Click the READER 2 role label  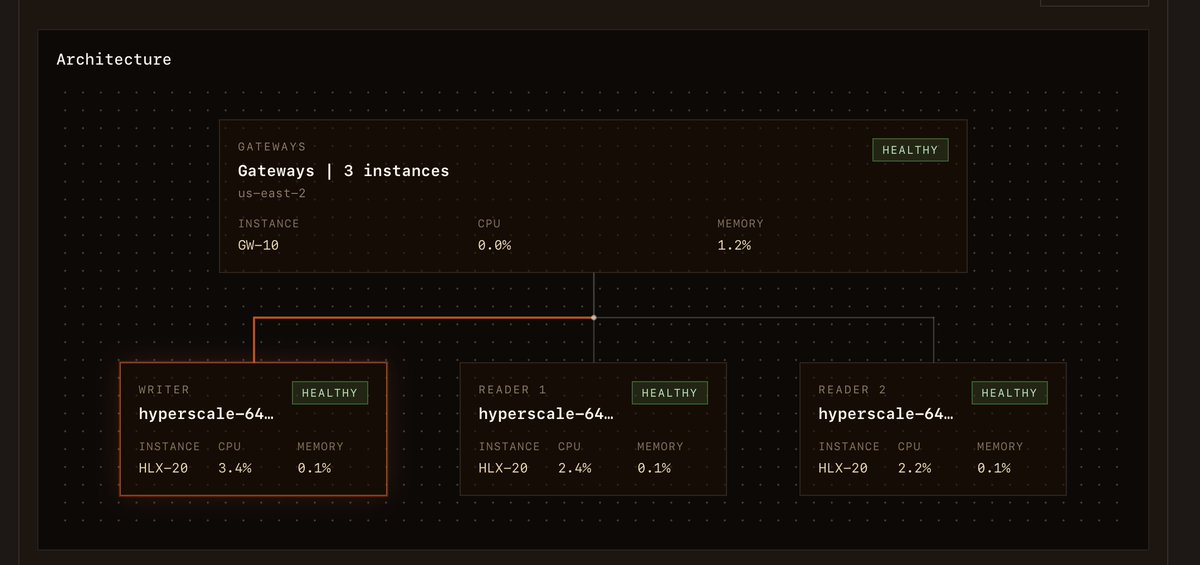(x=852, y=390)
